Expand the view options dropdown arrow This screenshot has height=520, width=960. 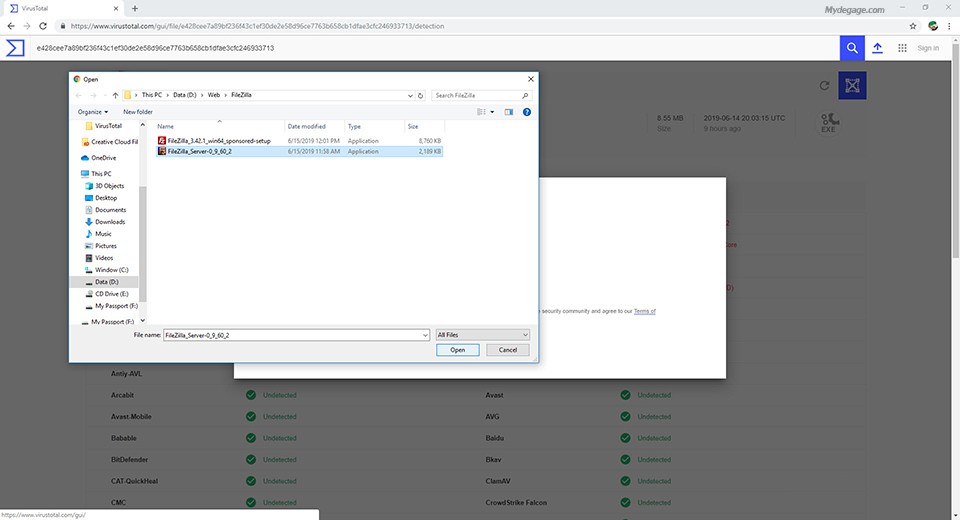(492, 112)
